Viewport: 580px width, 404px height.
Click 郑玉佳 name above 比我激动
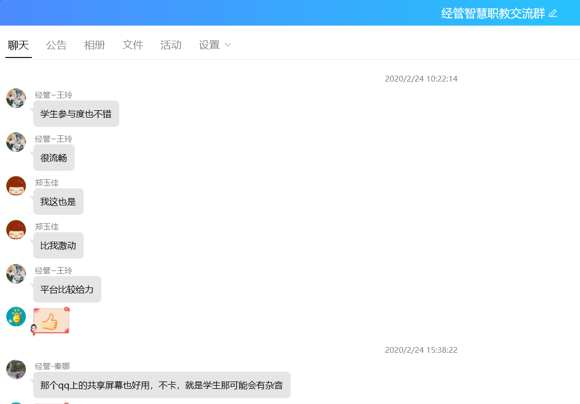[x=47, y=227]
